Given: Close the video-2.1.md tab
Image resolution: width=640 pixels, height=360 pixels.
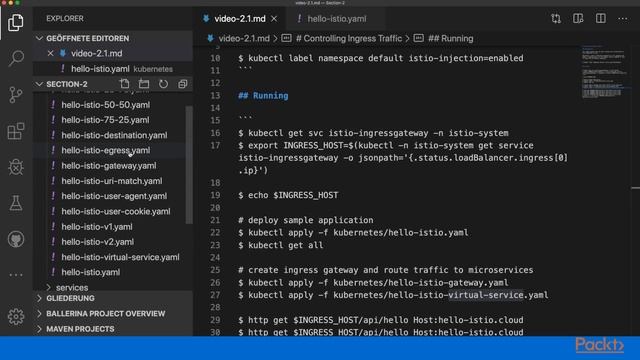Looking at the screenshot, I should pos(274,19).
